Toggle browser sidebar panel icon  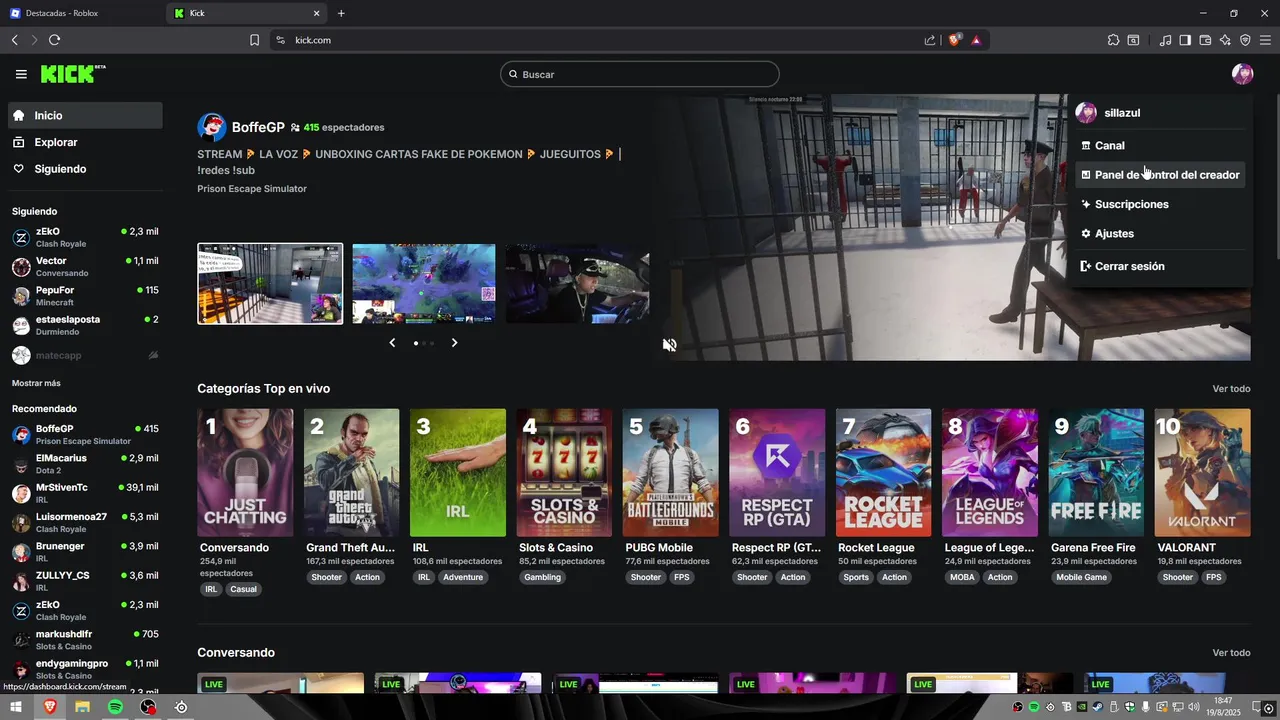click(x=1185, y=40)
